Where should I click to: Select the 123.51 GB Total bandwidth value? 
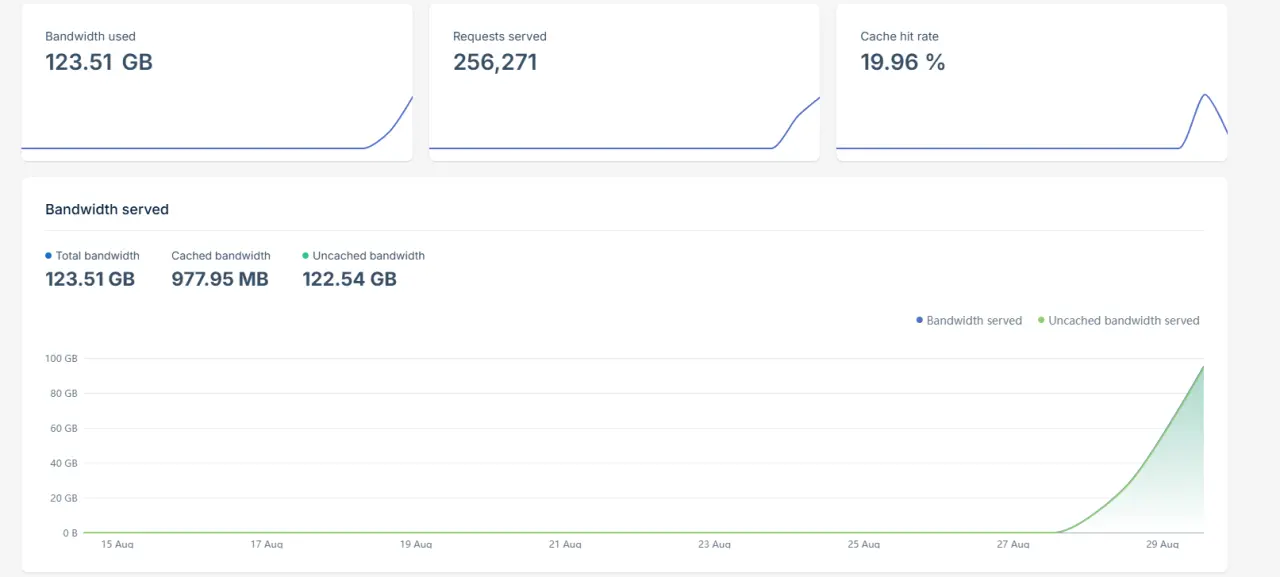[90, 279]
